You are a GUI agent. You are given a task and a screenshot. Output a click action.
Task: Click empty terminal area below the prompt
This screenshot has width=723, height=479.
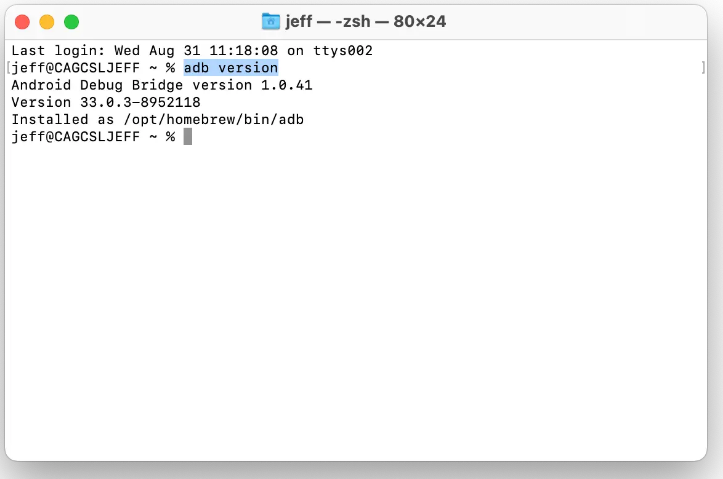pos(355,300)
